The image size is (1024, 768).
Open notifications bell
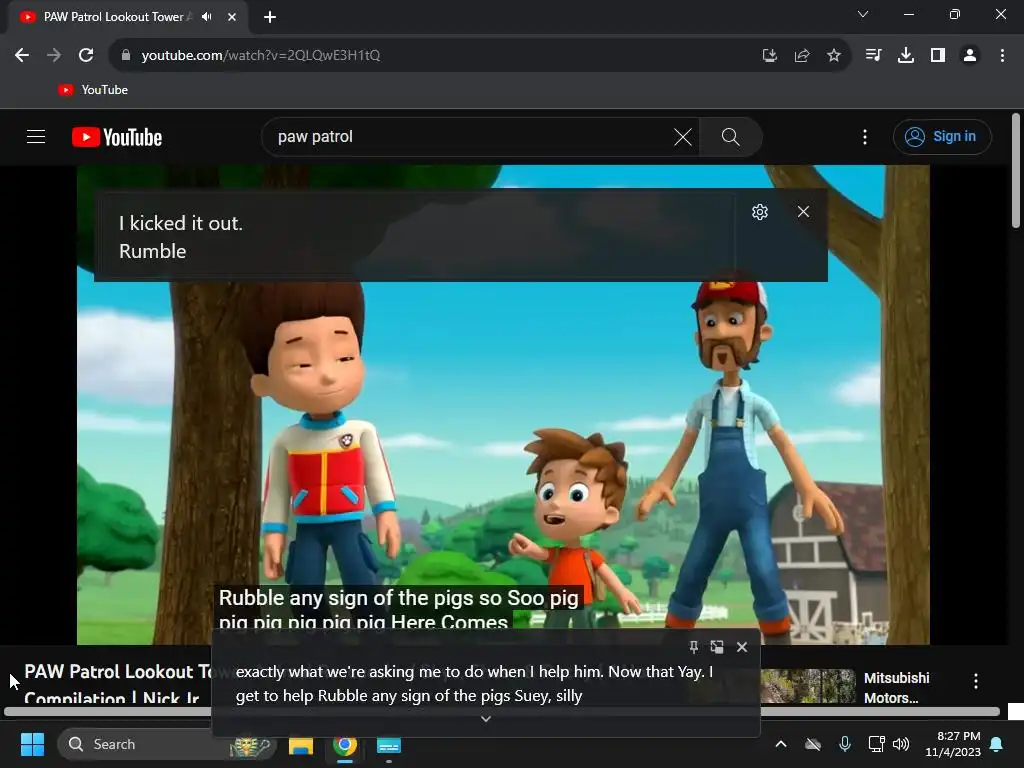click(x=997, y=744)
